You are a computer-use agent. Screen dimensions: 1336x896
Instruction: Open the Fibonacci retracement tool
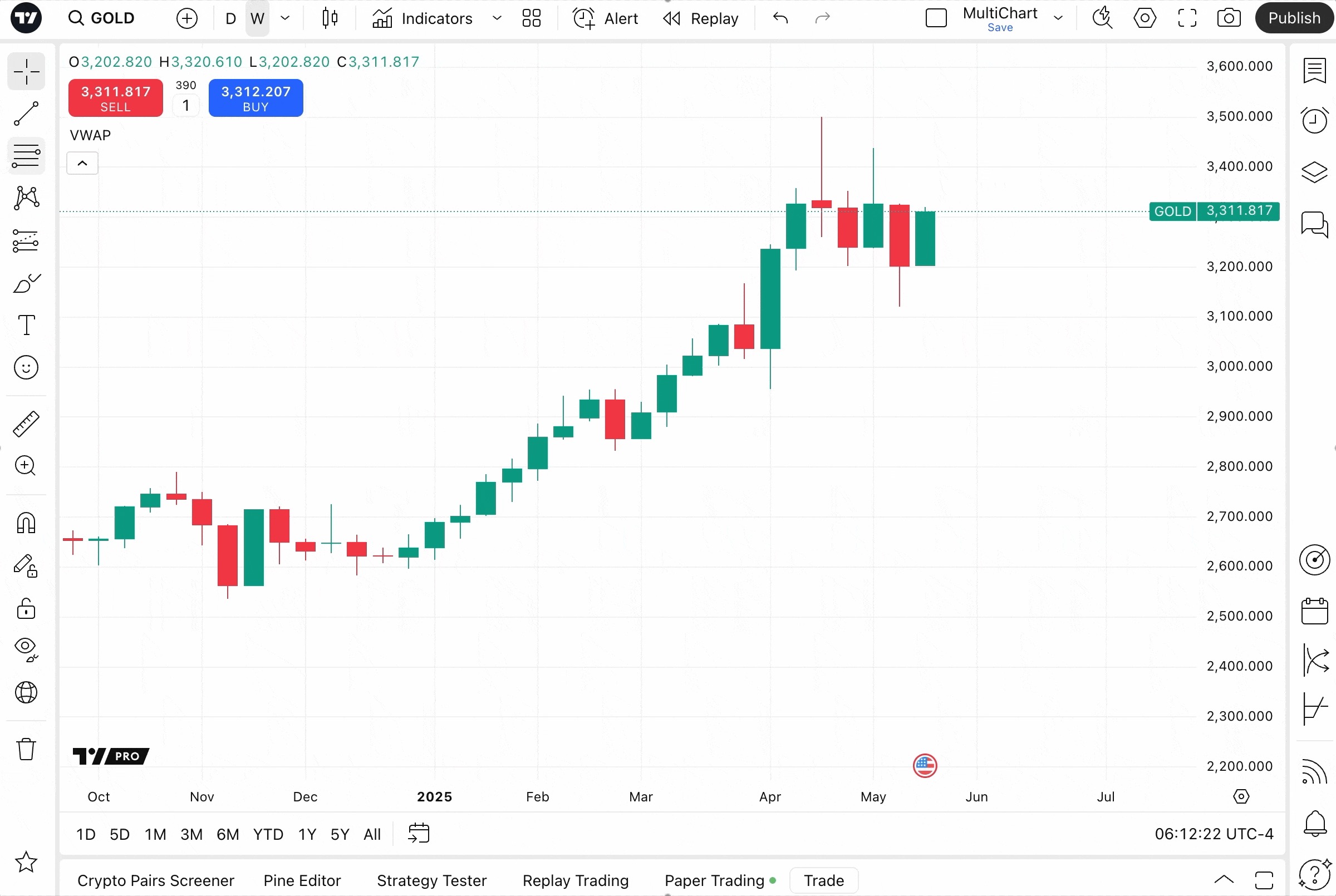[26, 155]
